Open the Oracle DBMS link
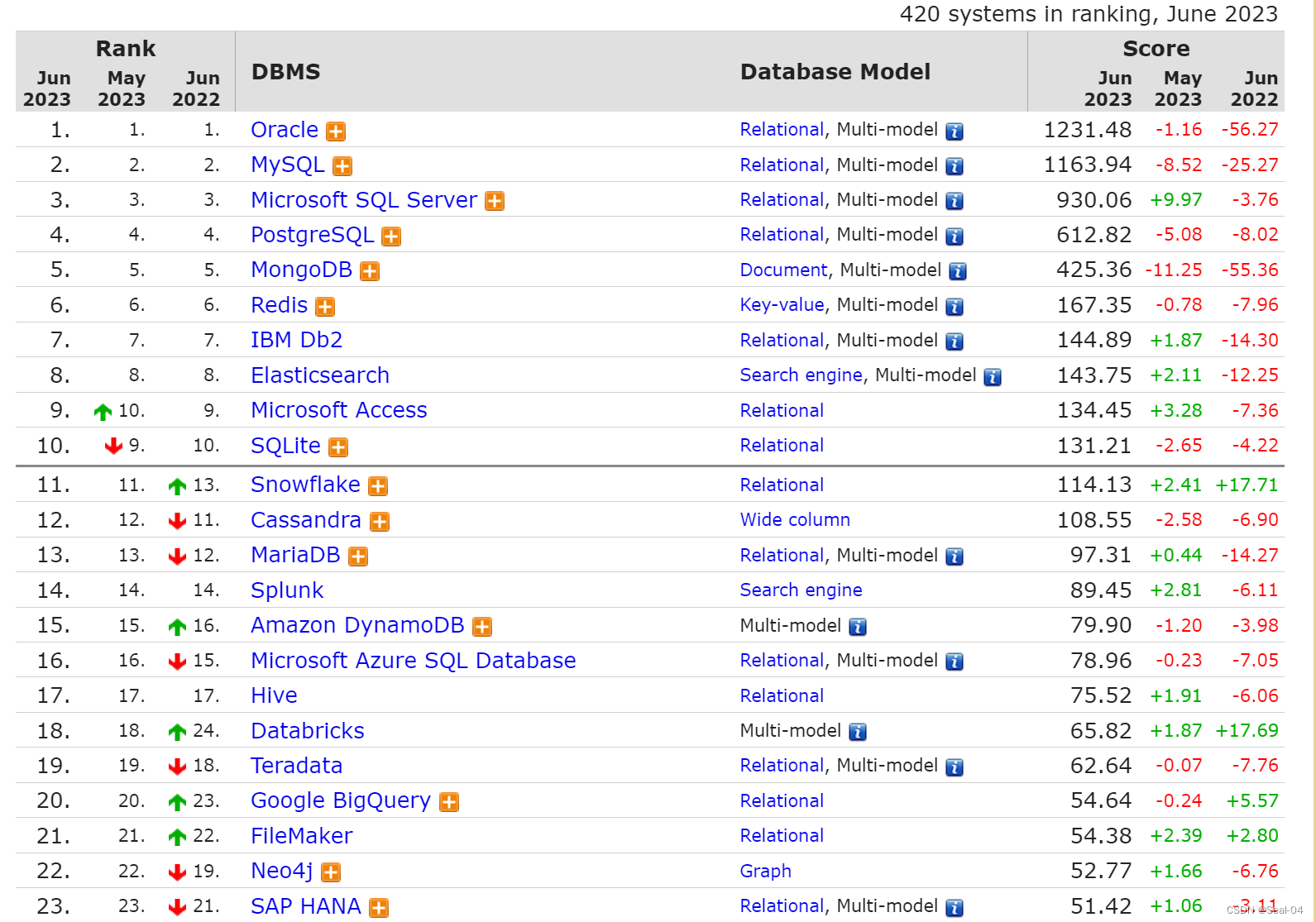This screenshot has height=922, width=1316. [285, 130]
